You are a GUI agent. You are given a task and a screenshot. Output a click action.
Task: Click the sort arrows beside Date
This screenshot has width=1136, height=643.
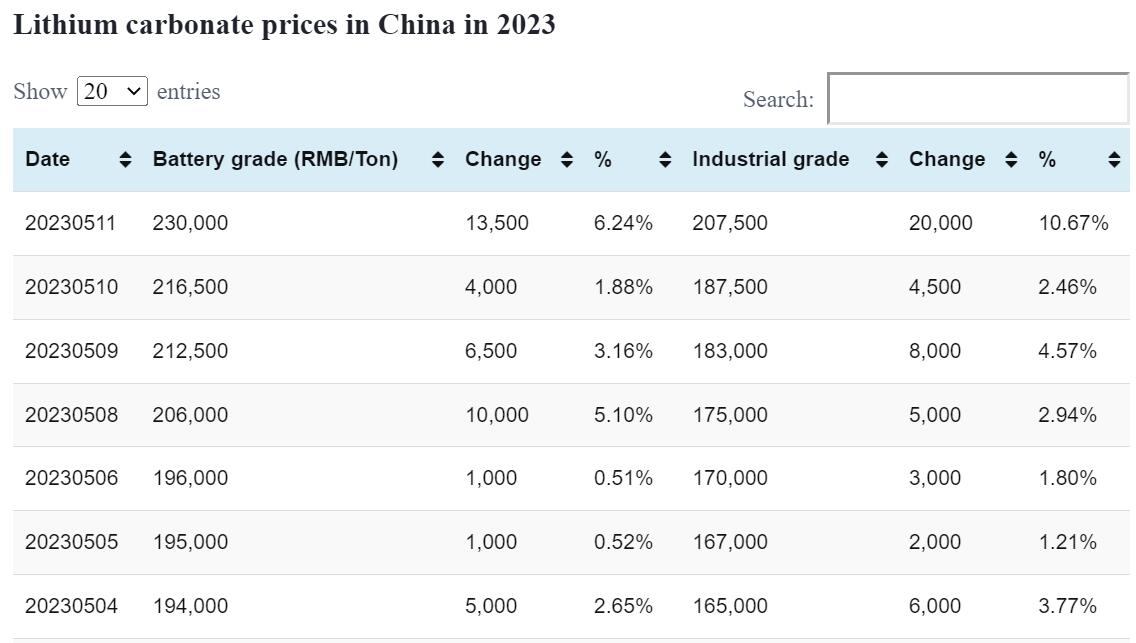(x=125, y=160)
